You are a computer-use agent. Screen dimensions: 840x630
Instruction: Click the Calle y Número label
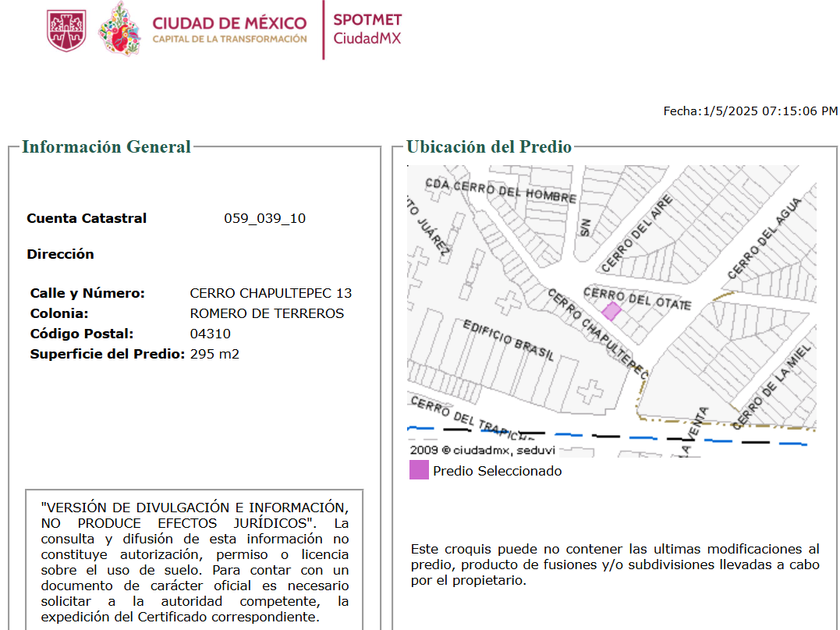click(87, 294)
